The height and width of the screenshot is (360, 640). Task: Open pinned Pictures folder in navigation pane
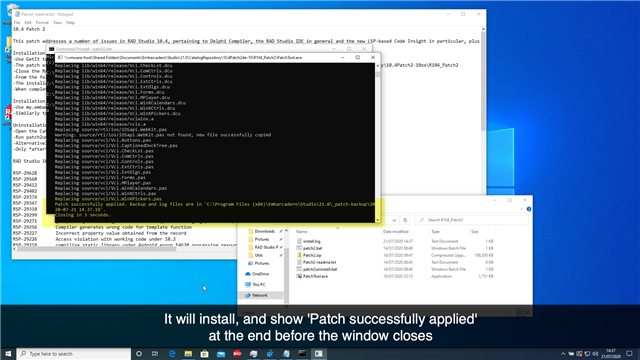(x=262, y=239)
